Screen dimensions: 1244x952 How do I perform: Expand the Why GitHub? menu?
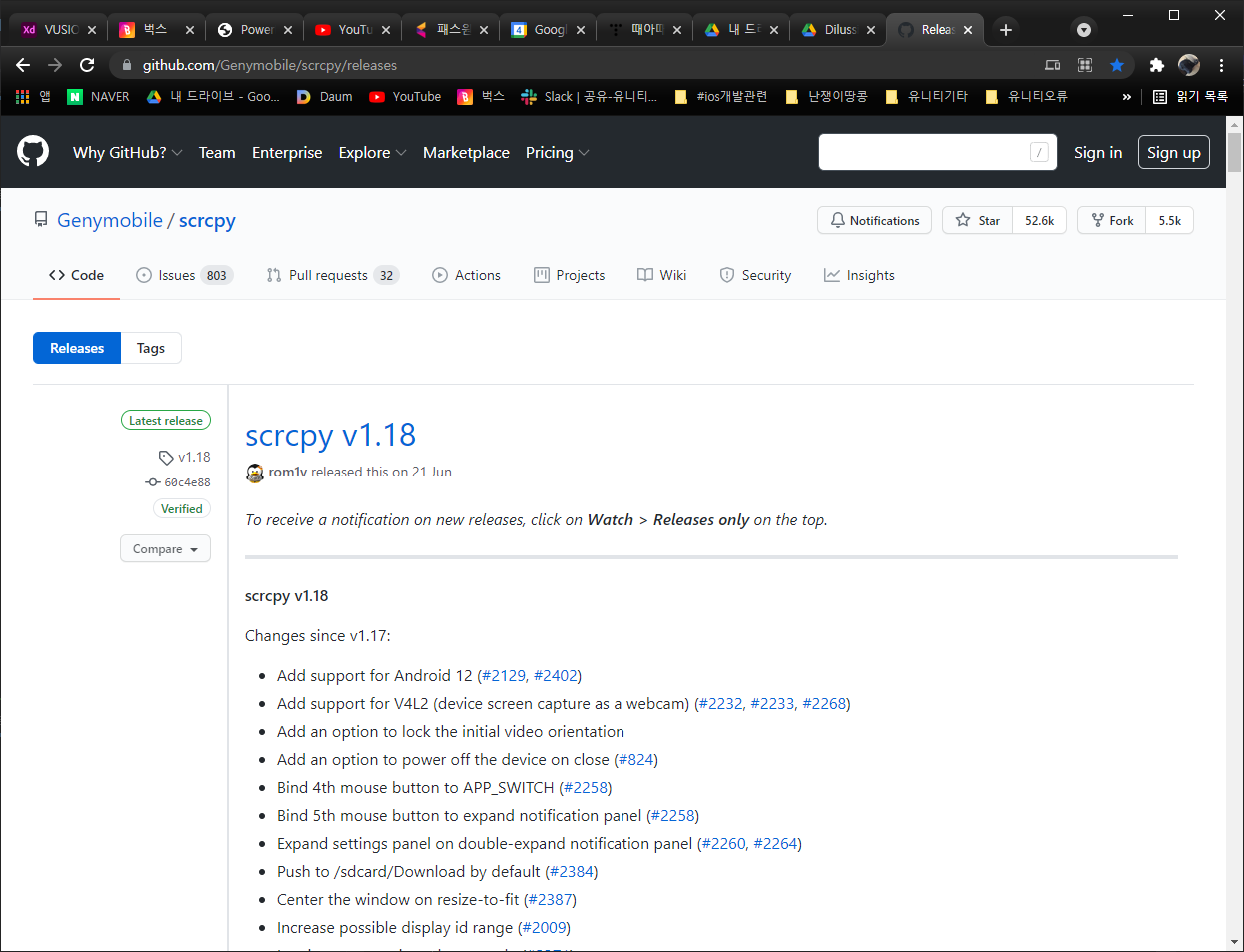coord(127,152)
